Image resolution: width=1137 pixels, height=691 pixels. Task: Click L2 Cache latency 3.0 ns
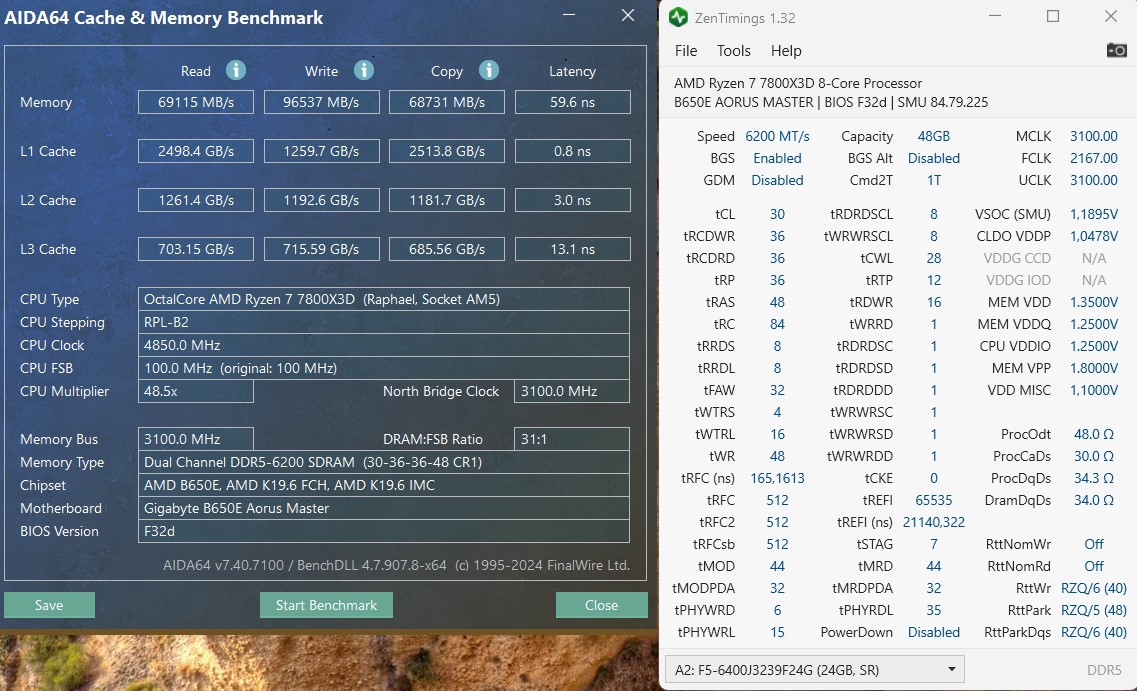(x=572, y=200)
